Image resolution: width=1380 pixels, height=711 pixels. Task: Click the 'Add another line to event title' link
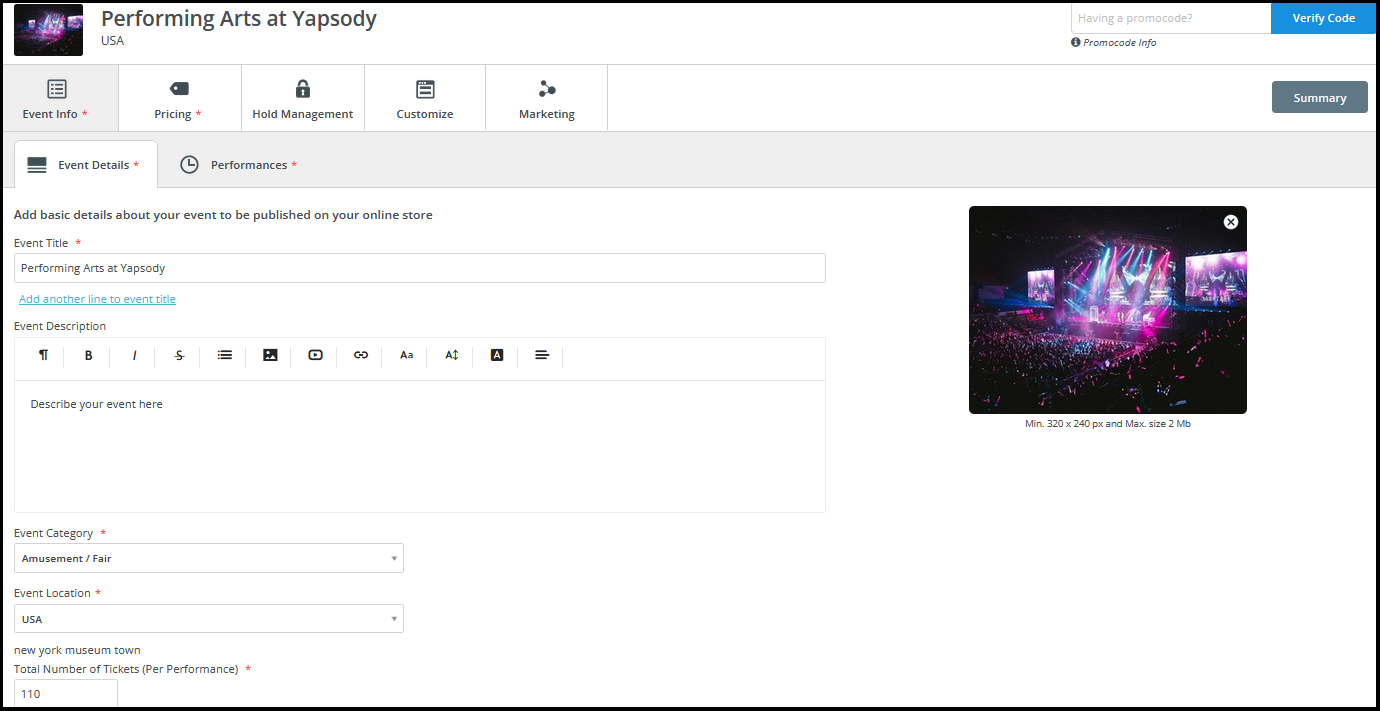(97, 299)
